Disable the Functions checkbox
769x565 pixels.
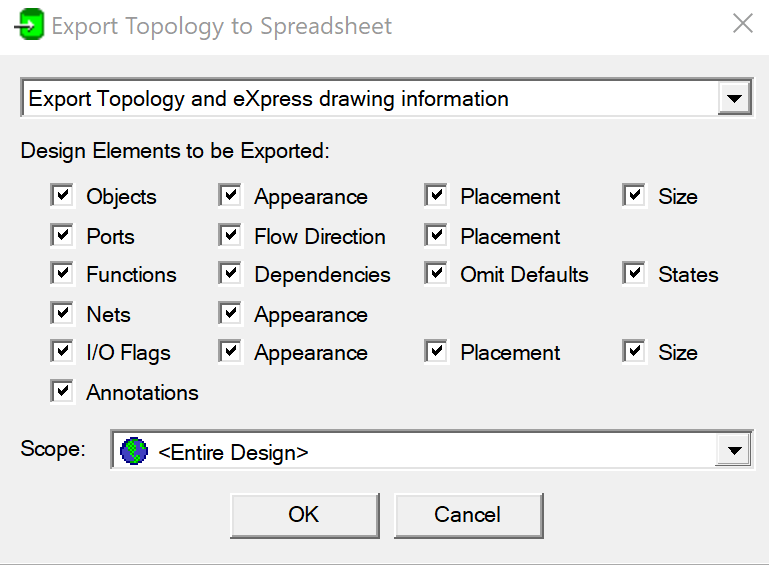pos(62,273)
